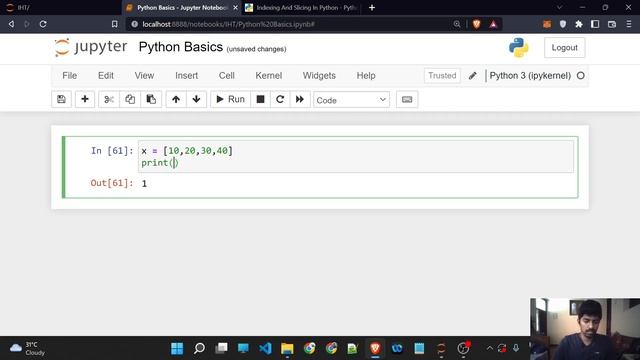Open the Edit menu
This screenshot has height=360, width=640.
click(106, 76)
